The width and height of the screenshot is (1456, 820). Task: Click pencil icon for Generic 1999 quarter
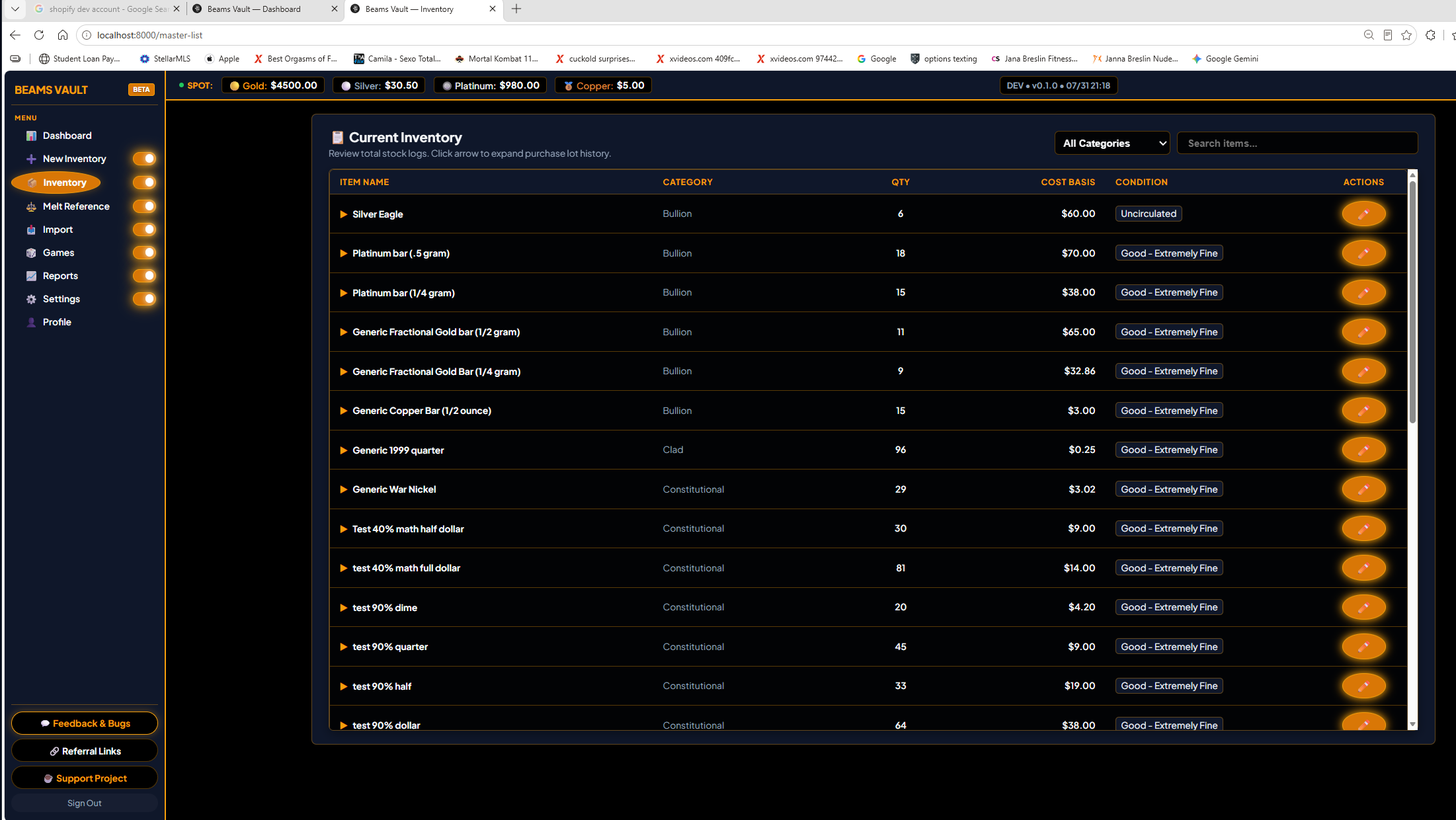1363,450
